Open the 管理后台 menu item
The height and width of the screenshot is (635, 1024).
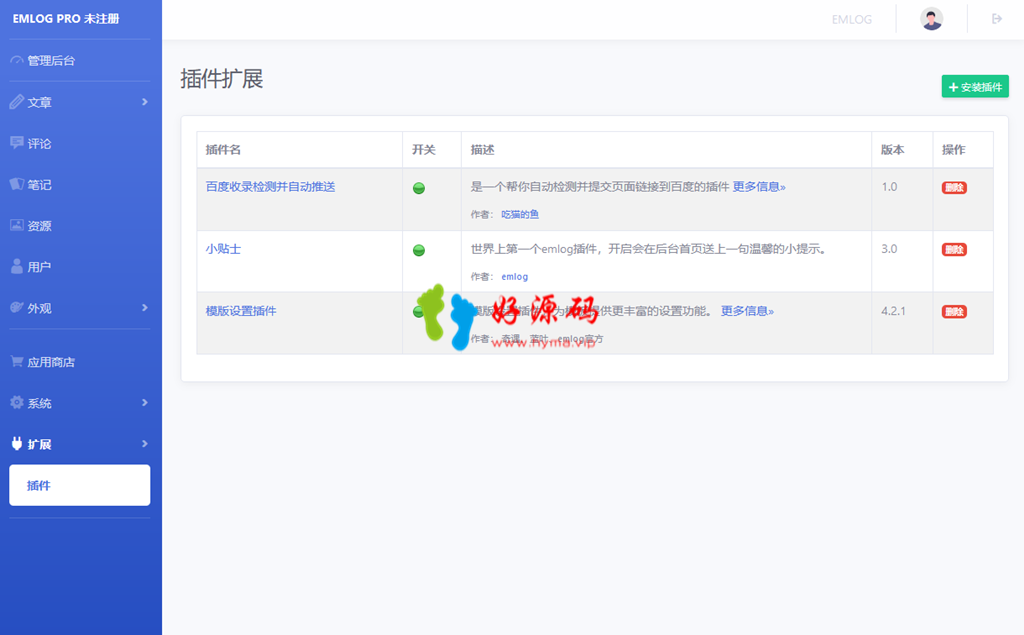(80, 61)
